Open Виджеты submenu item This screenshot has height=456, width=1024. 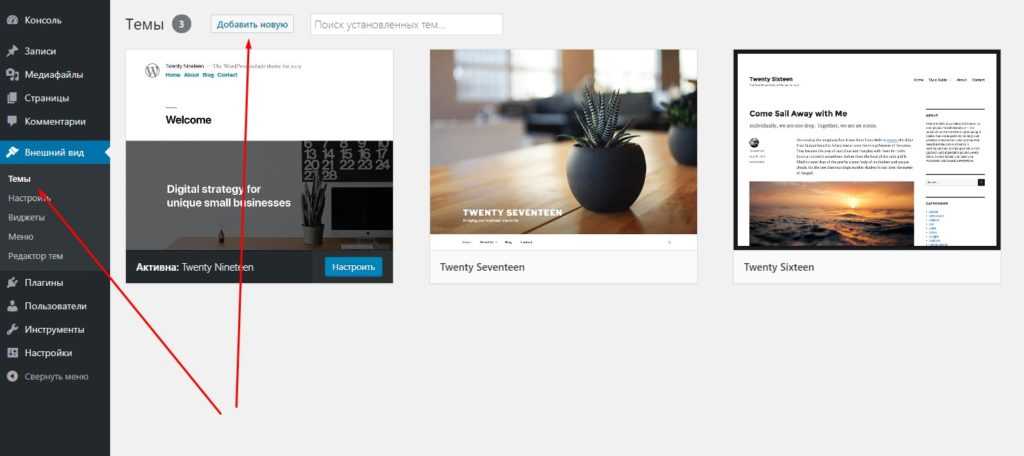click(27, 217)
